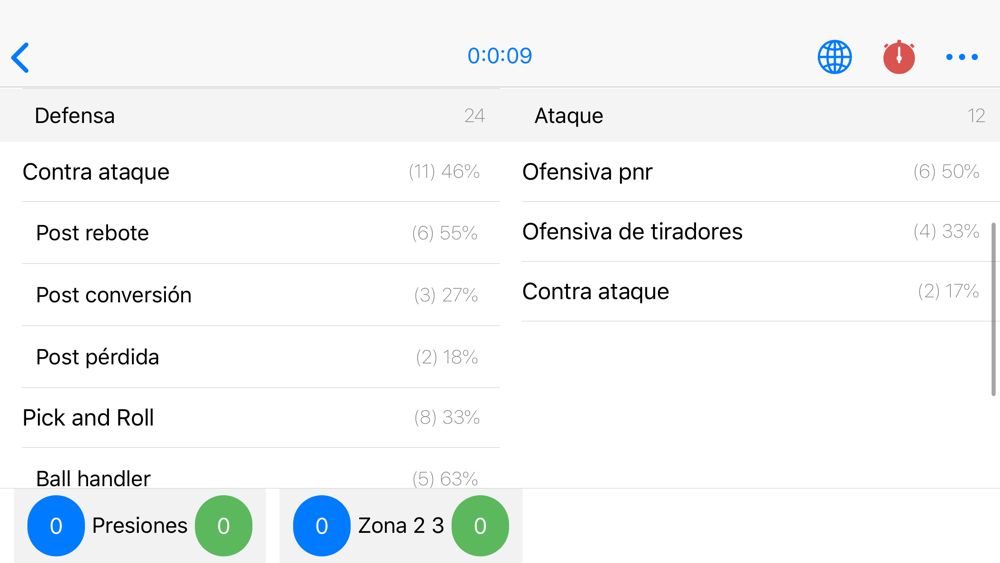1000x563 pixels.
Task: Select the Defensa section header
Action: [250, 115]
